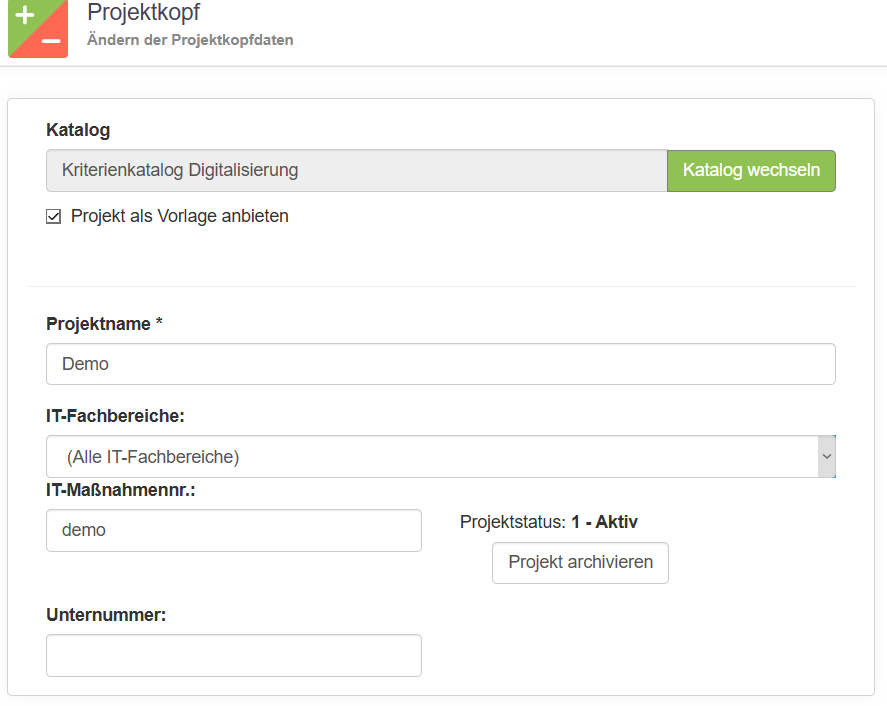Click the Projektstatus '1 - Aktiv' text

coord(604,522)
